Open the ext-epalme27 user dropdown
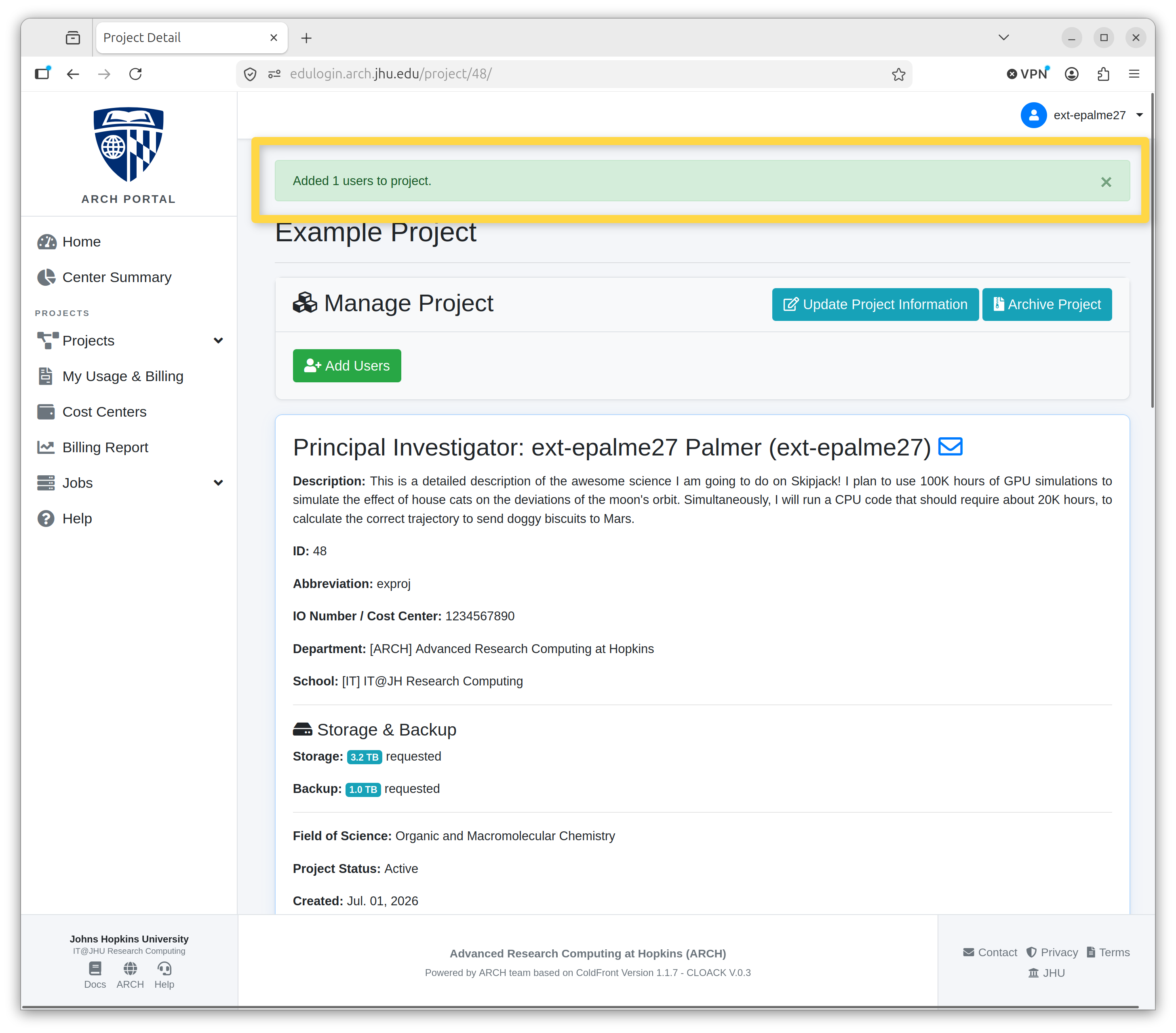The image size is (1176, 1033). pos(1082,115)
